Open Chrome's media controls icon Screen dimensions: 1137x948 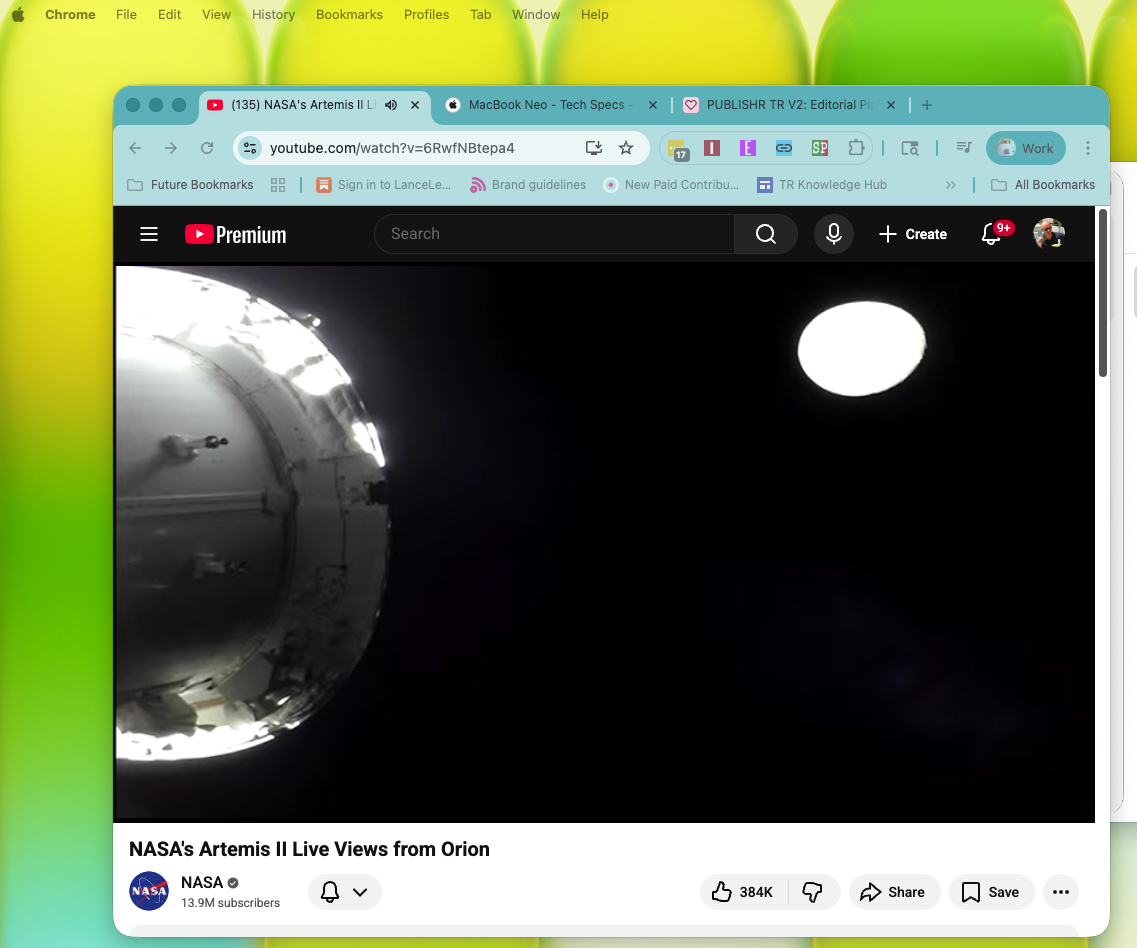tap(963, 147)
